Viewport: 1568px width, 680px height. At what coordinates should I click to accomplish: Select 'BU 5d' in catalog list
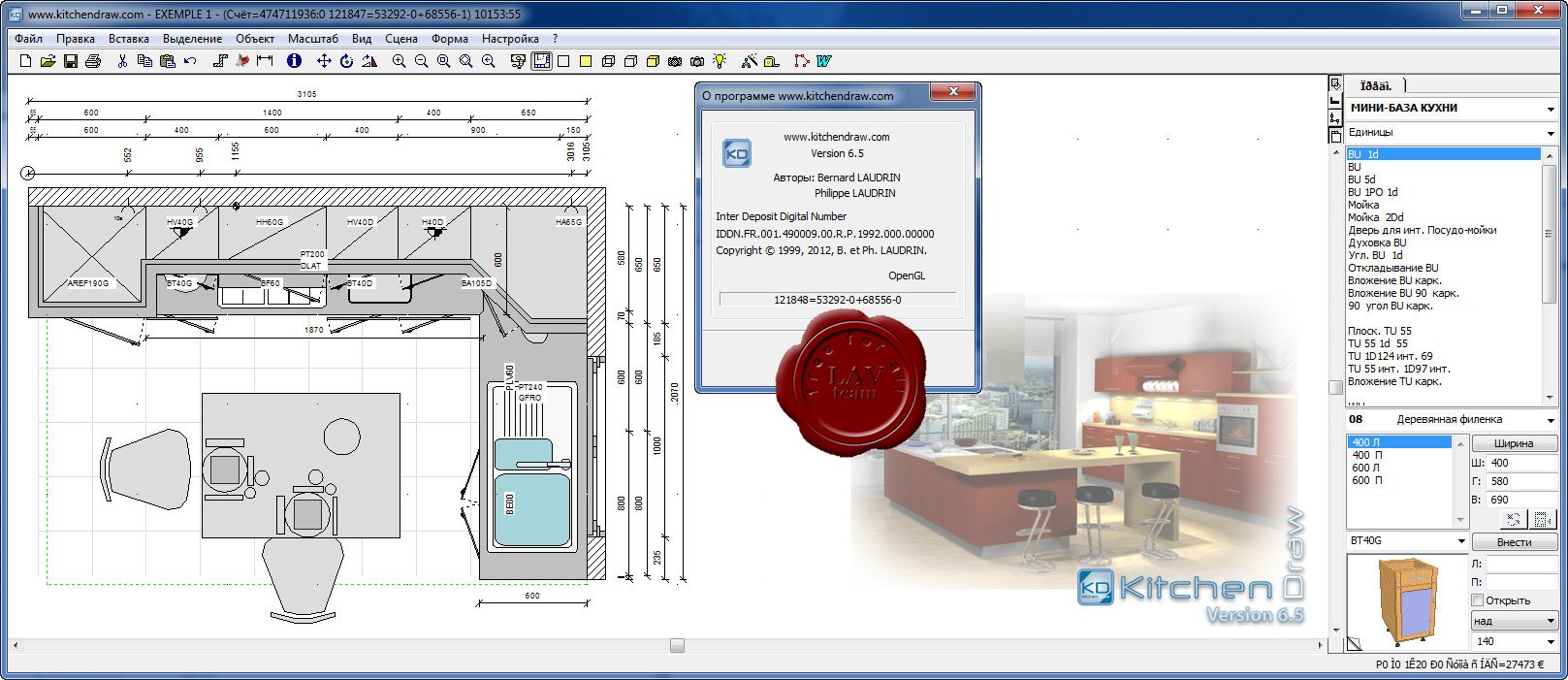pos(1361,179)
